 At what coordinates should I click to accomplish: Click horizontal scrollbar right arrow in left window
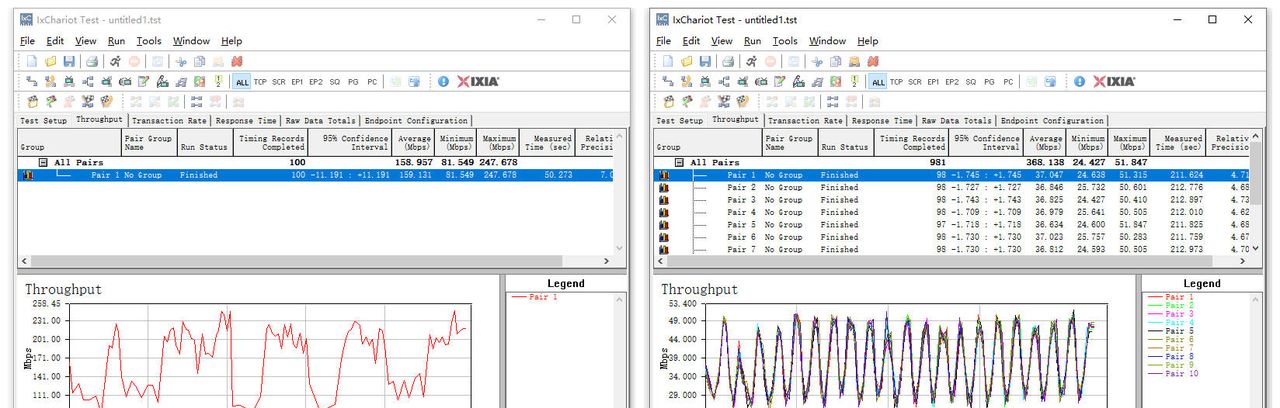click(607, 261)
